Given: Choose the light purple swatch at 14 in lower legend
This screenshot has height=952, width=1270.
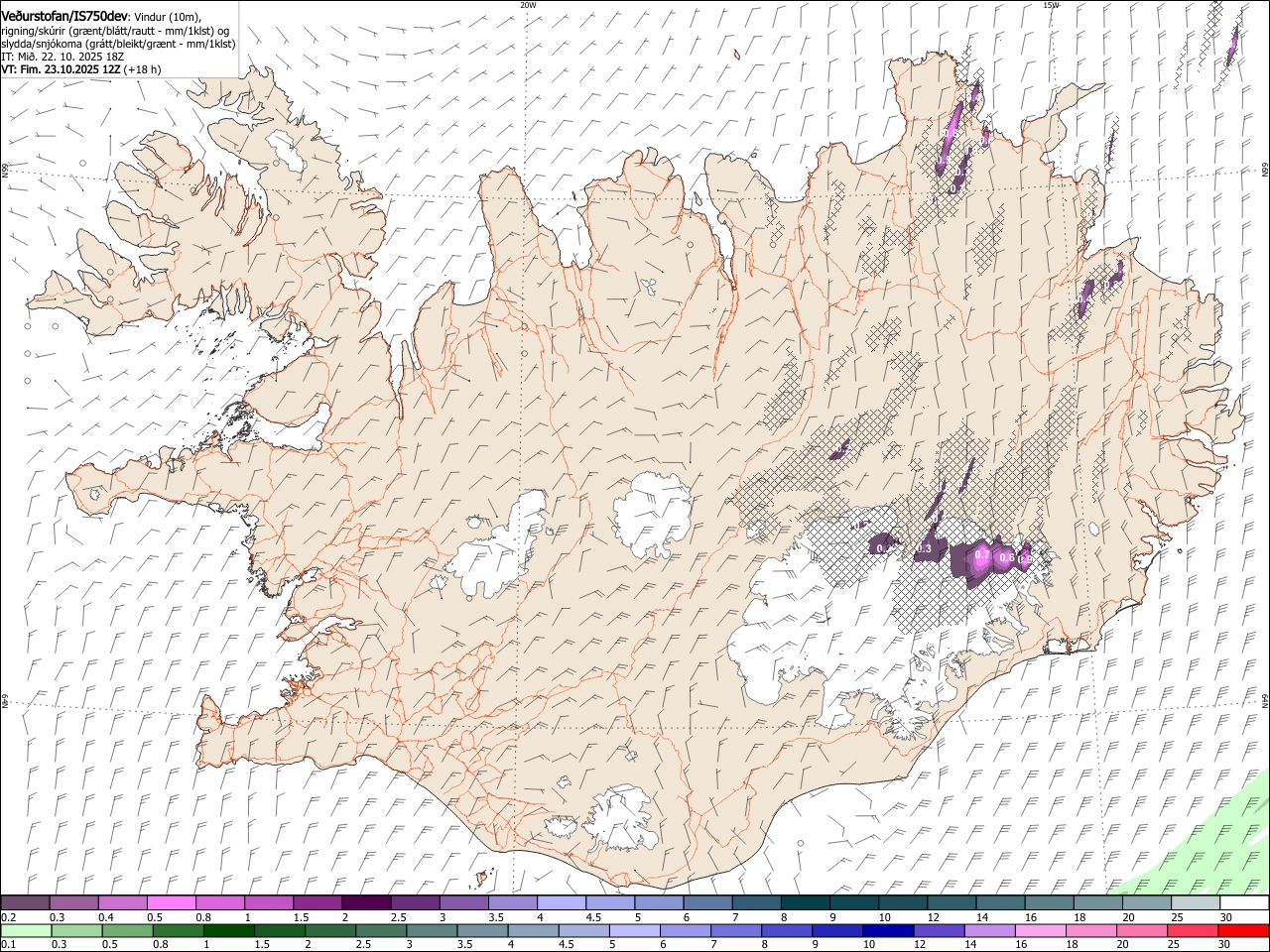Looking at the screenshot, I should point(989,931).
